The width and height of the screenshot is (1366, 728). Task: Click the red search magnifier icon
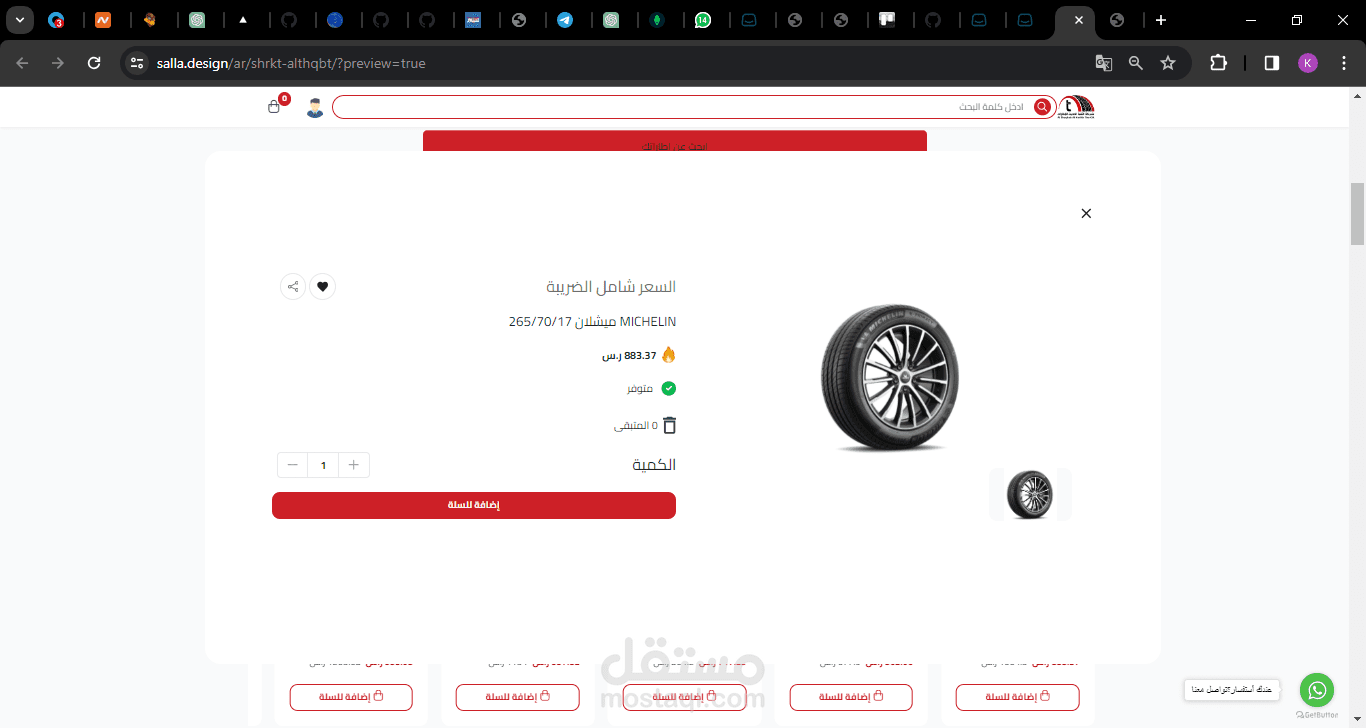pyautogui.click(x=1042, y=107)
